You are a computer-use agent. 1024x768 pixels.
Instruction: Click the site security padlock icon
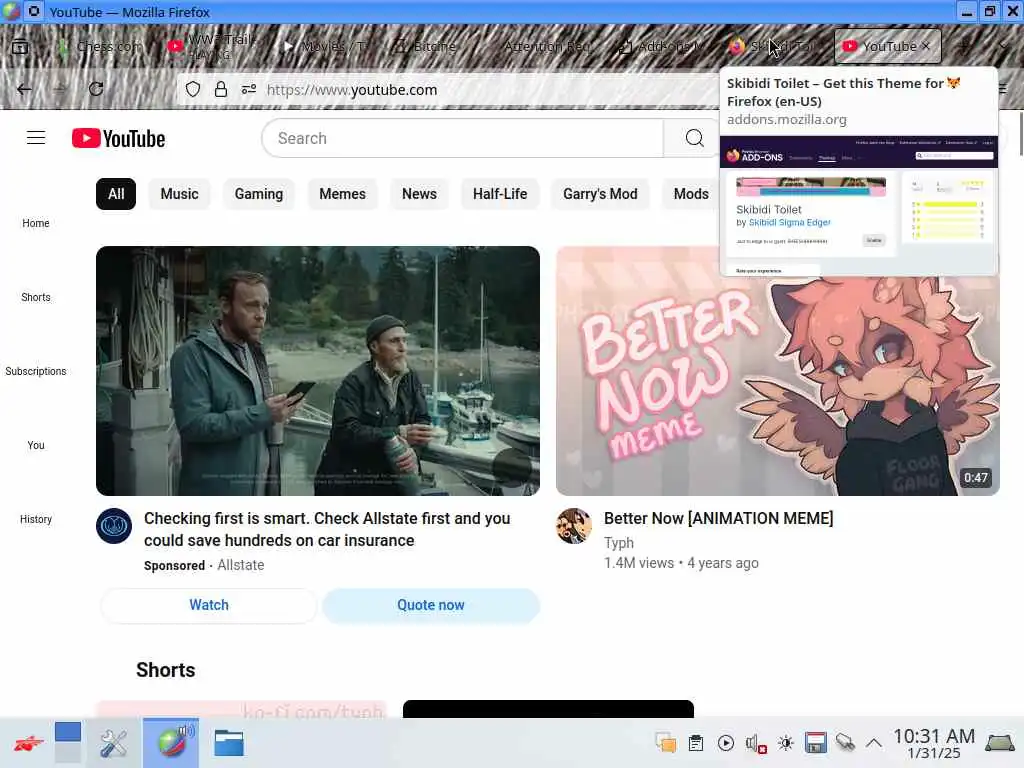(x=221, y=89)
